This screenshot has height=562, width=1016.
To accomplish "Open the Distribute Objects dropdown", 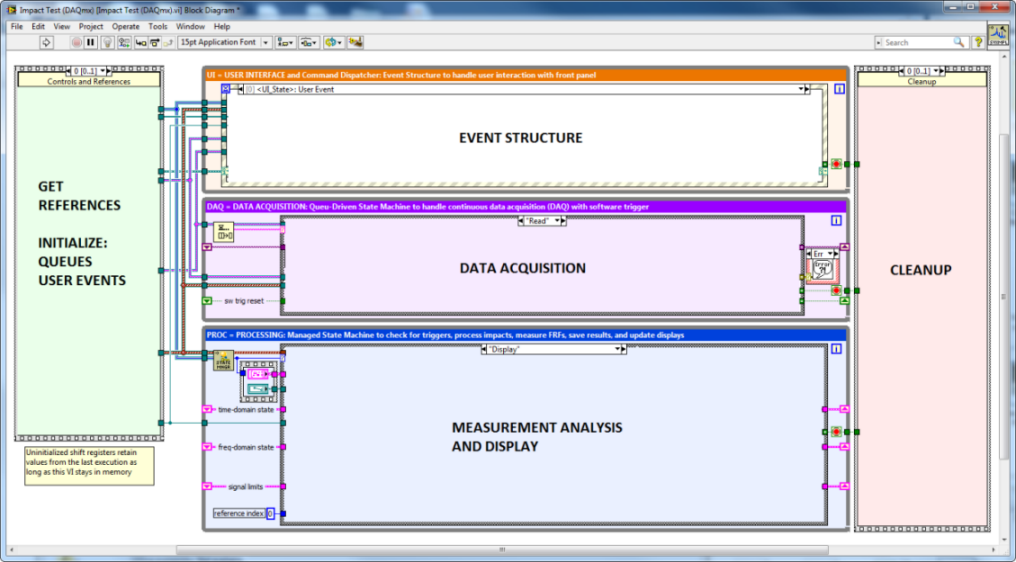I will tap(308, 42).
